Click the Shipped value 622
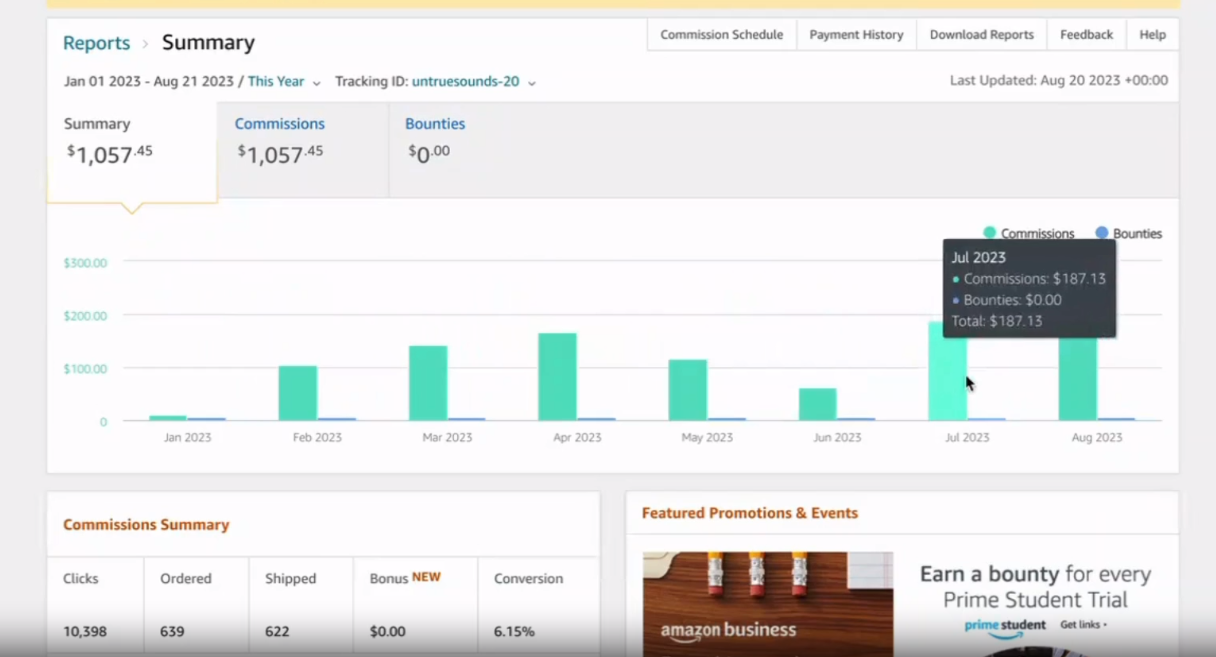This screenshot has height=657, width=1216. click(277, 632)
